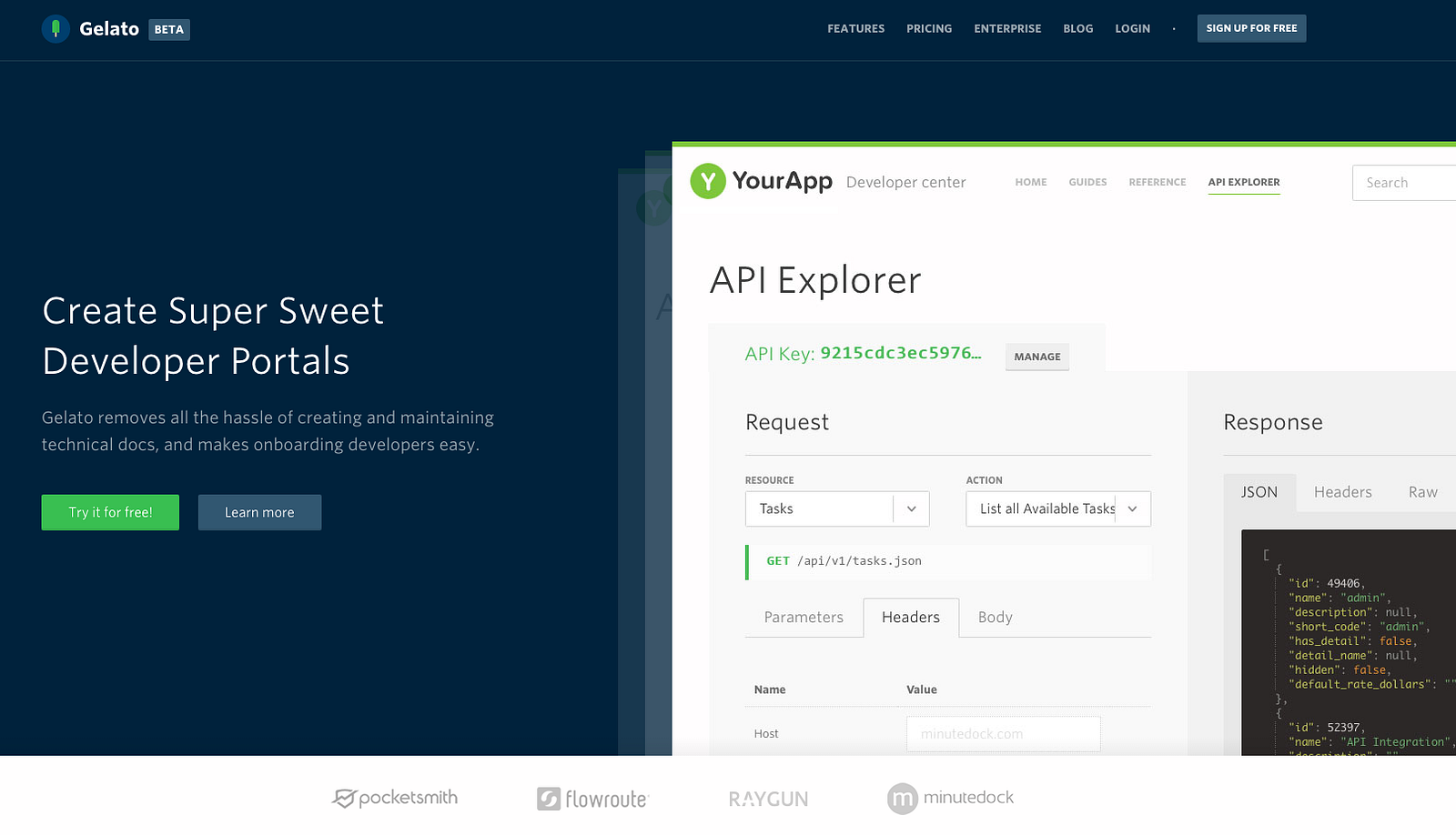Open Guides in the Developer center nav
This screenshot has width=1456, height=835.
coord(1087,182)
